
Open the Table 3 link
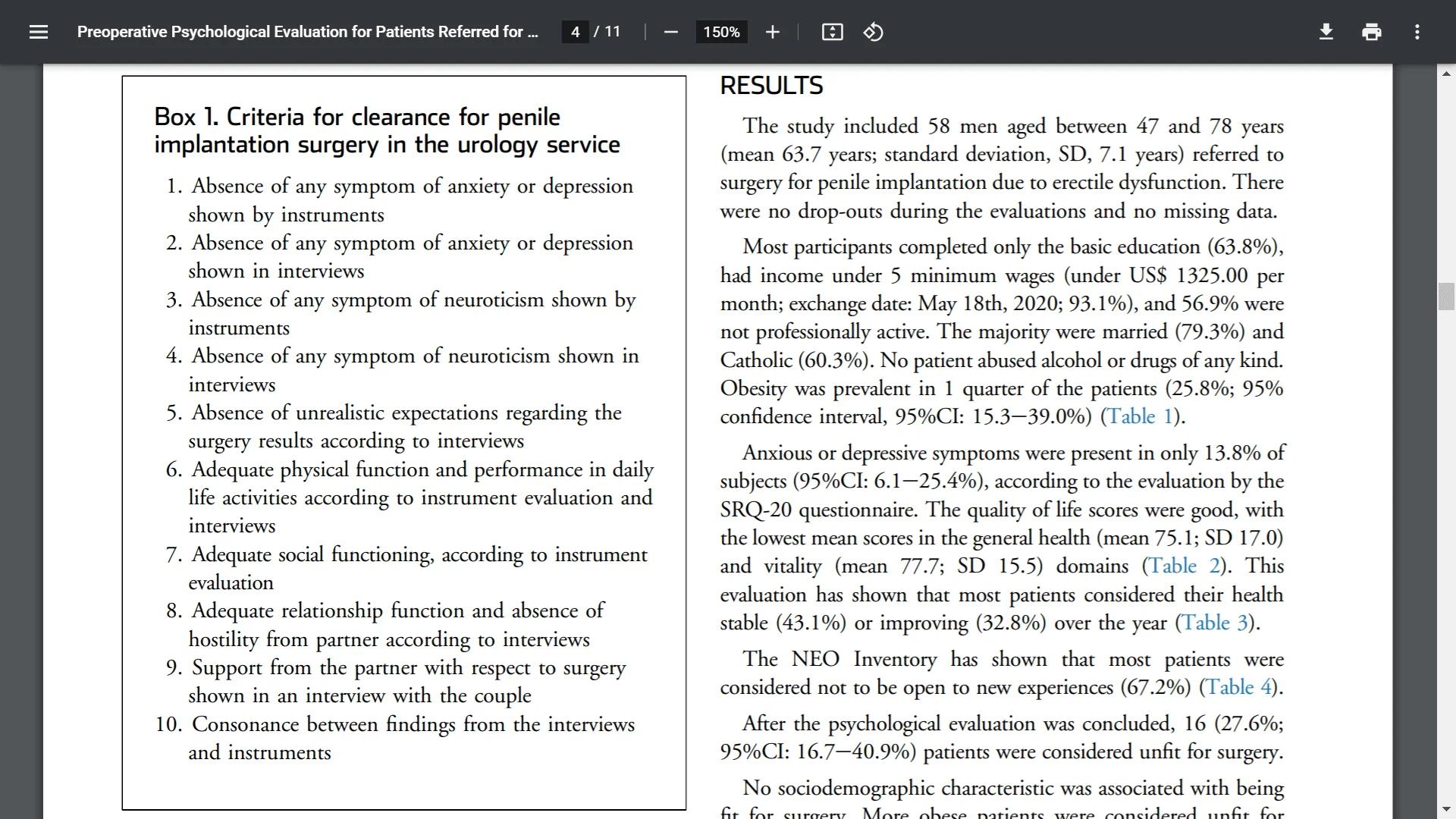(1215, 623)
